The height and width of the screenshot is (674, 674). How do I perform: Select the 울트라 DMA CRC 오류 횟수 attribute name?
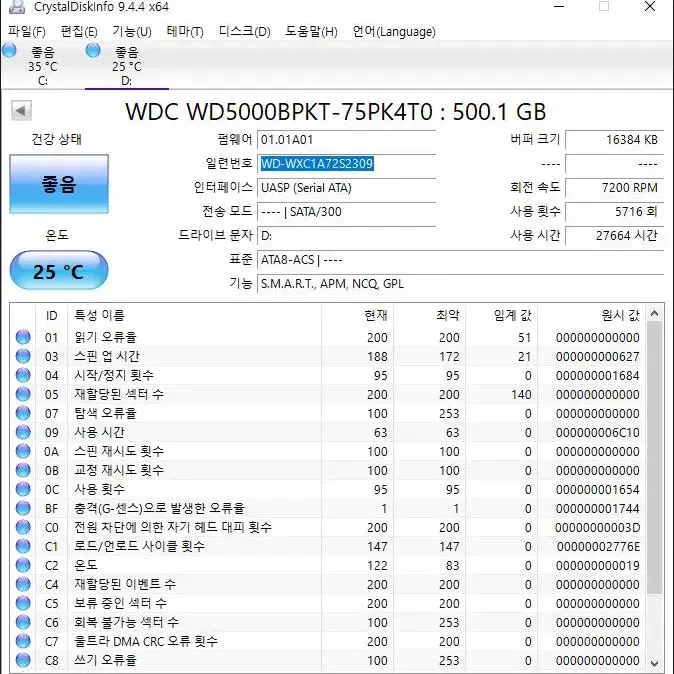pyautogui.click(x=146, y=641)
